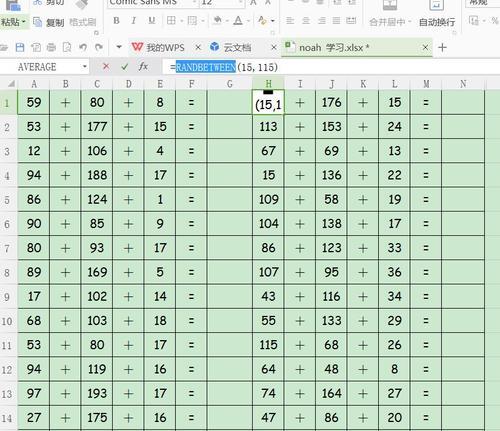Select cell C4 with value 188
The width and height of the screenshot is (500, 431).
pyautogui.click(x=97, y=175)
